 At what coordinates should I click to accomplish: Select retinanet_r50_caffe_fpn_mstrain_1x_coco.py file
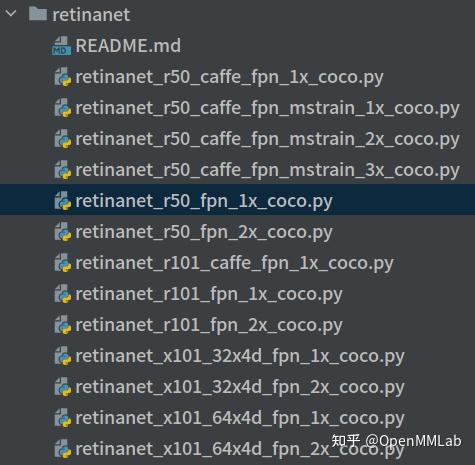click(268, 109)
